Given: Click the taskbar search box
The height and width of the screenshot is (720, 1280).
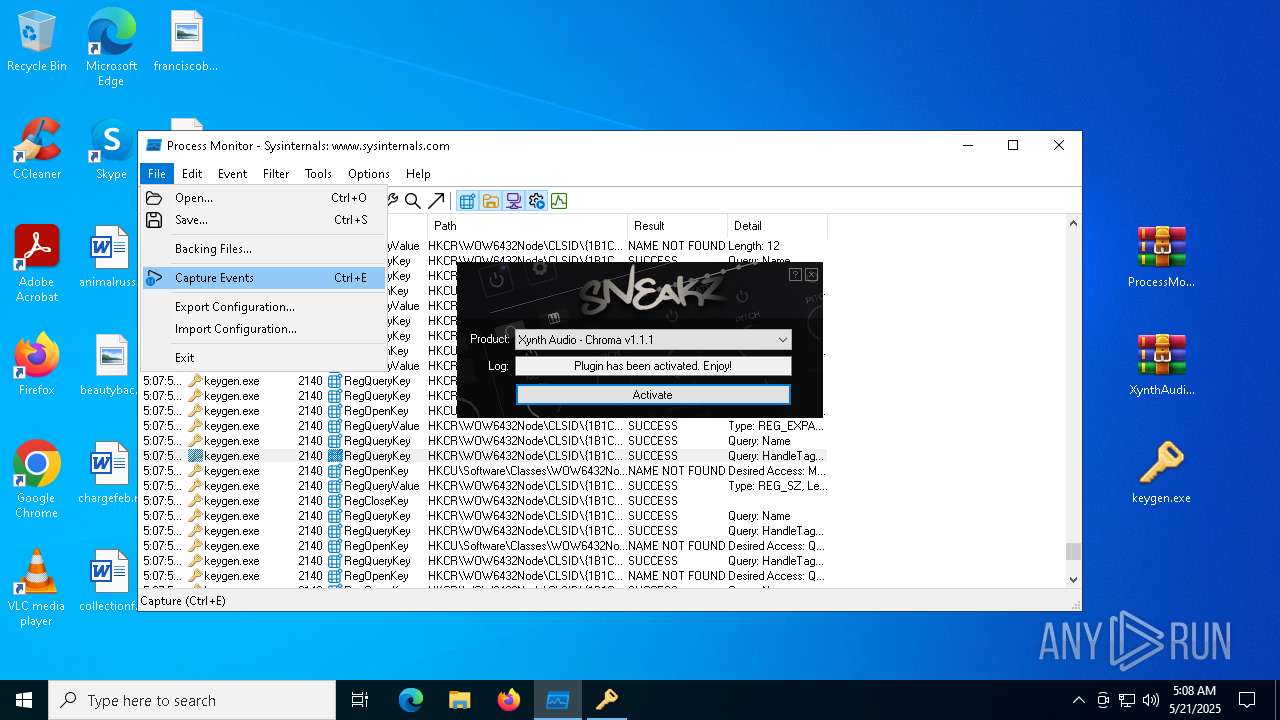Looking at the screenshot, I should pos(192,700).
